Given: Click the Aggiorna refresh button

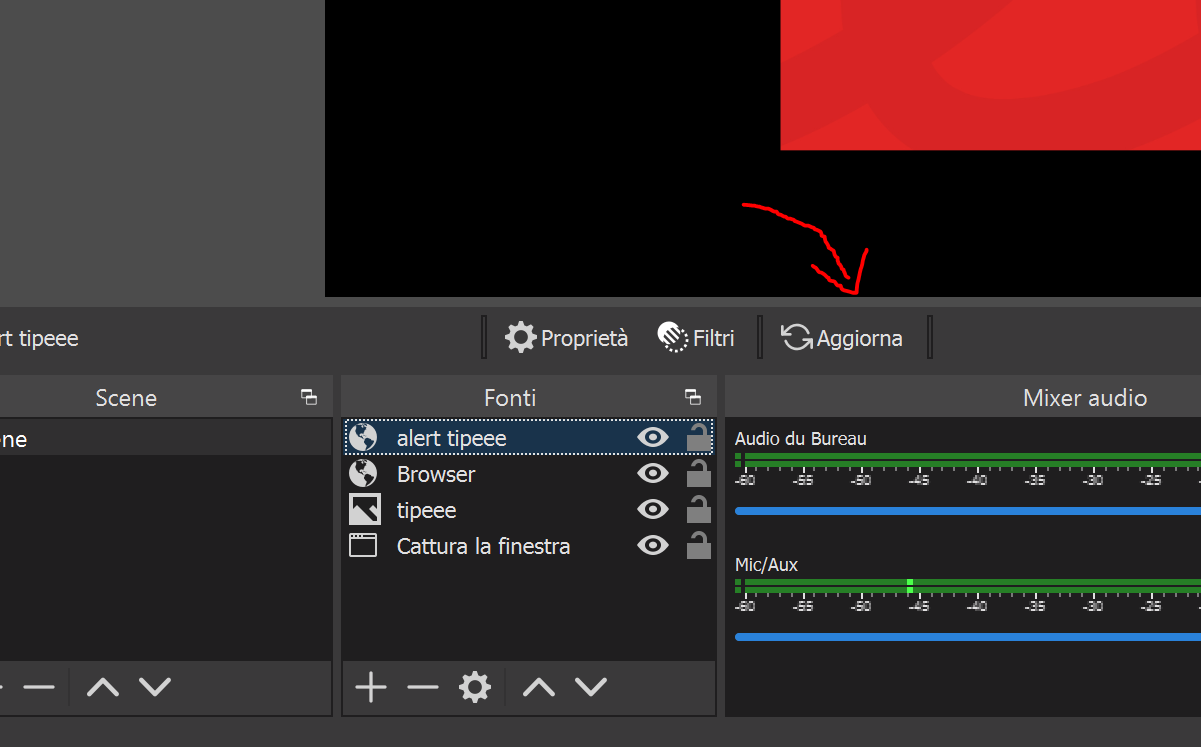Looking at the screenshot, I should [x=842, y=338].
